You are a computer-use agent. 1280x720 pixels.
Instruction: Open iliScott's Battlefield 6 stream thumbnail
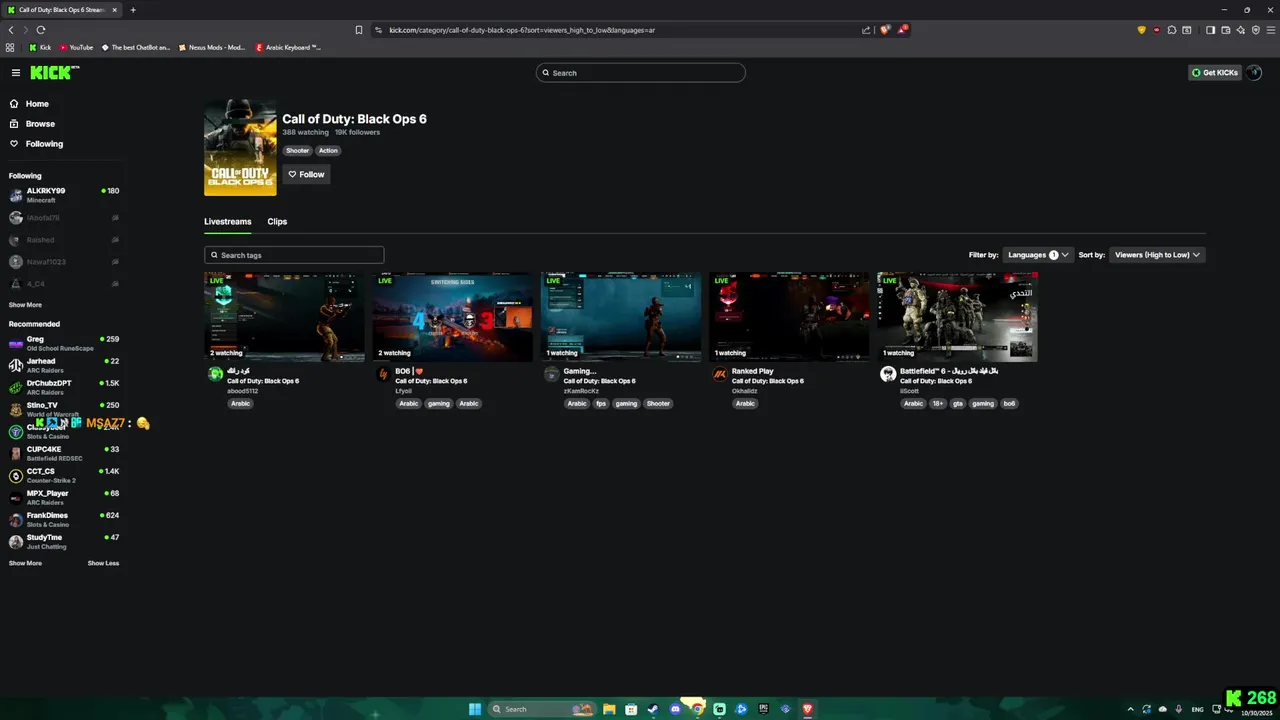(957, 317)
